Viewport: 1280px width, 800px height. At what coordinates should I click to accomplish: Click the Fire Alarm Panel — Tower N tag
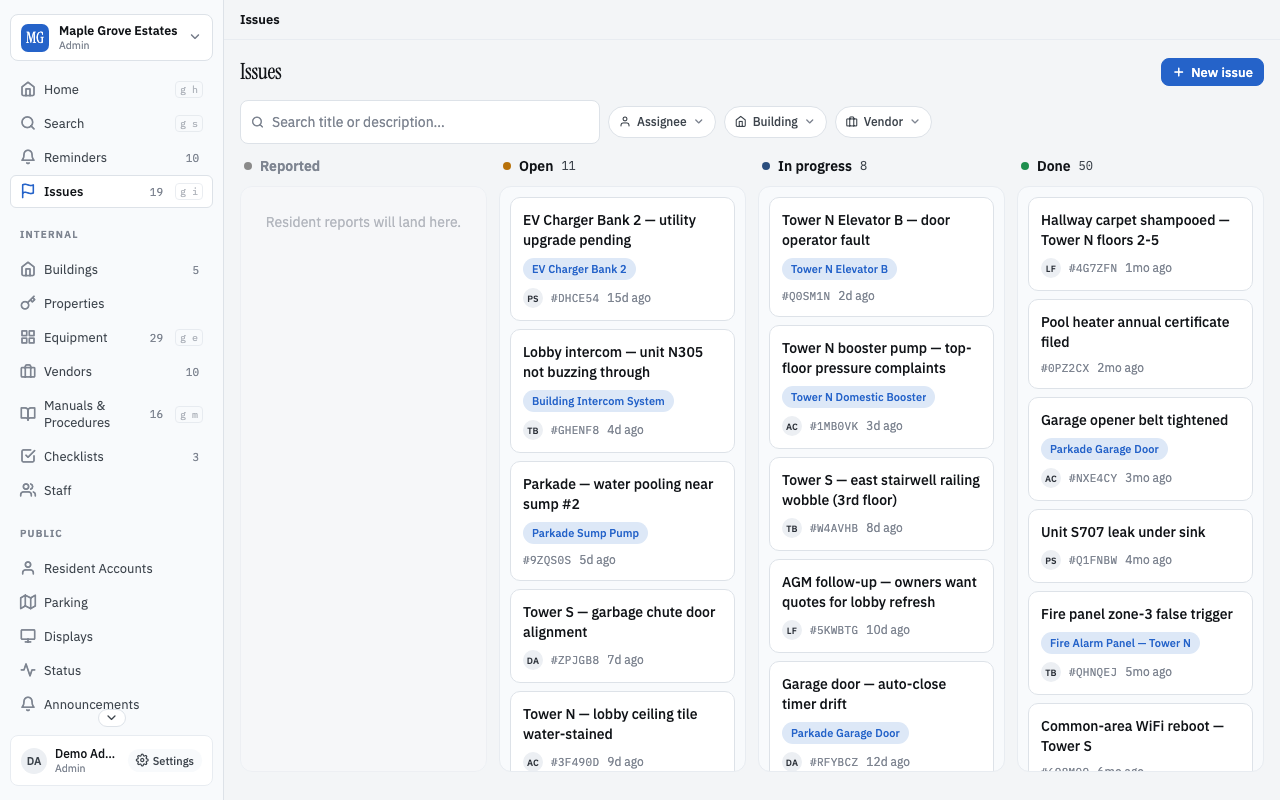click(x=1120, y=643)
